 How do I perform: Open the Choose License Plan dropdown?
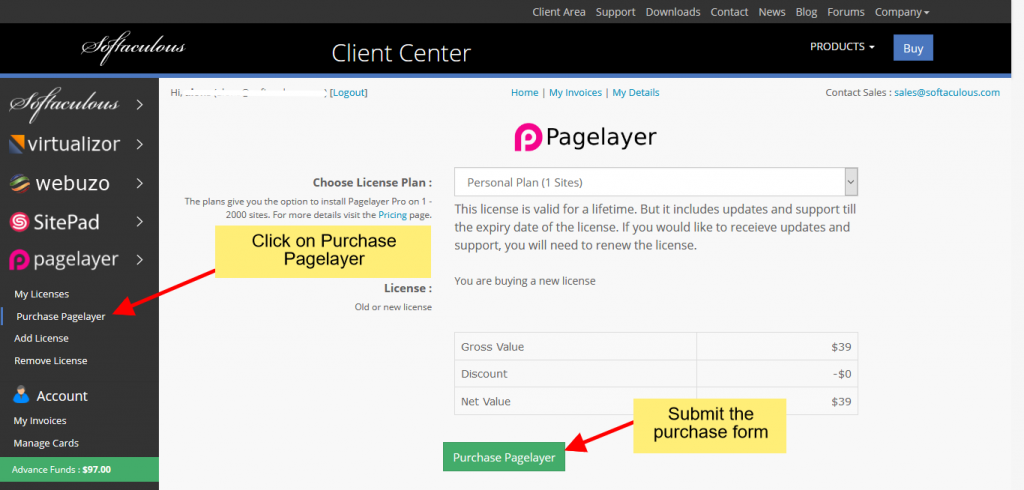pos(655,182)
